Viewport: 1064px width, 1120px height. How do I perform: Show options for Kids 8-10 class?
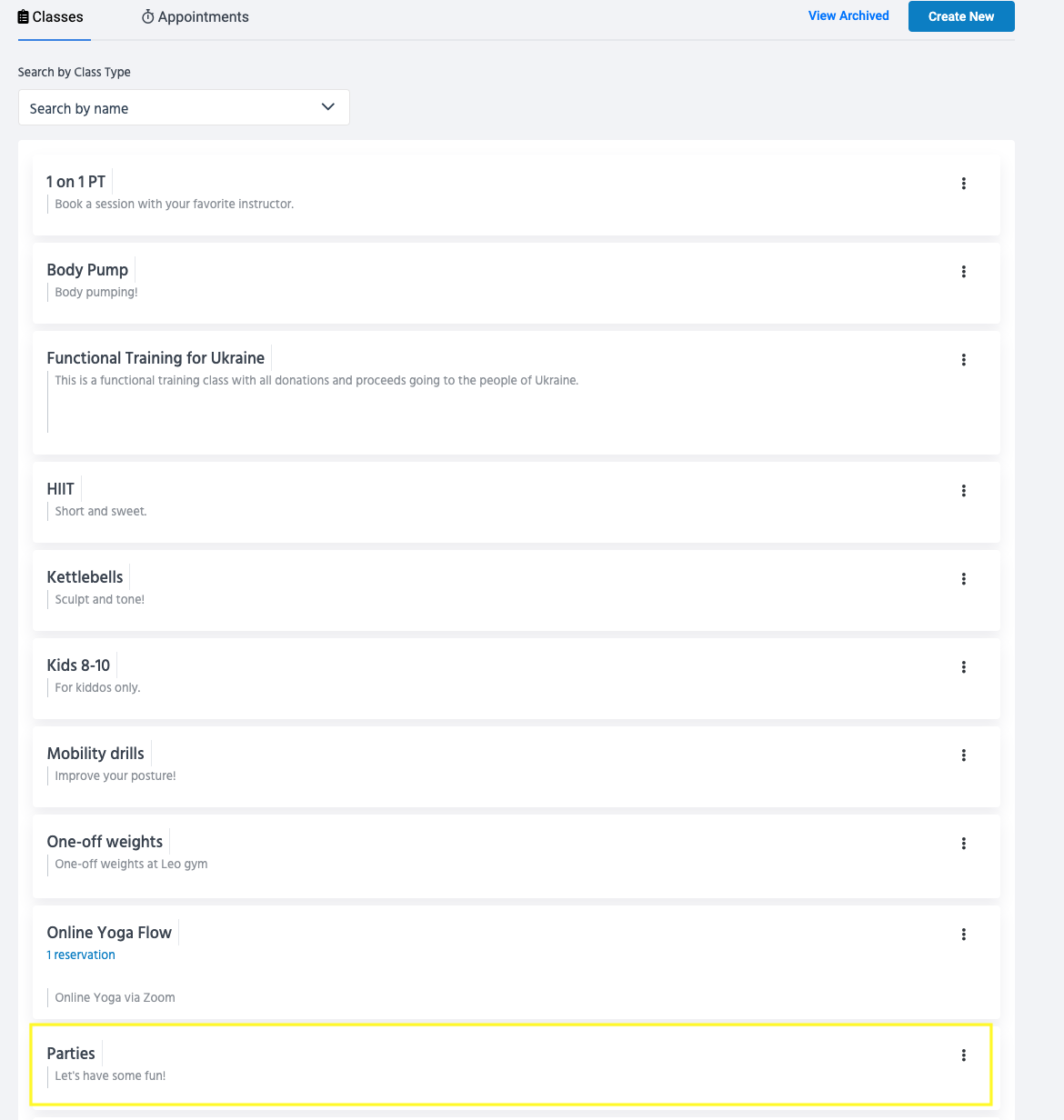(963, 667)
